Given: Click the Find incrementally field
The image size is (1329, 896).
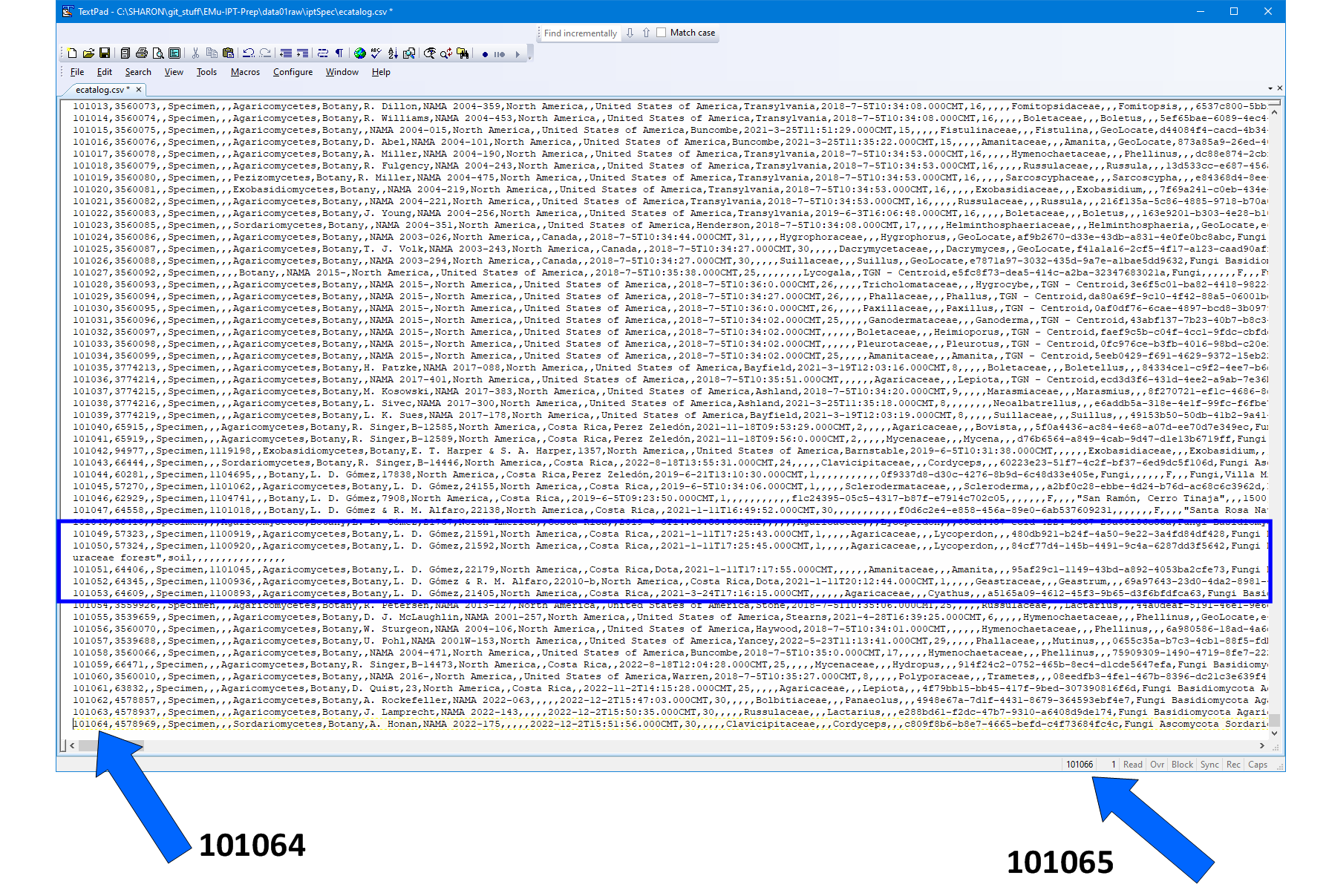Looking at the screenshot, I should coord(579,33).
